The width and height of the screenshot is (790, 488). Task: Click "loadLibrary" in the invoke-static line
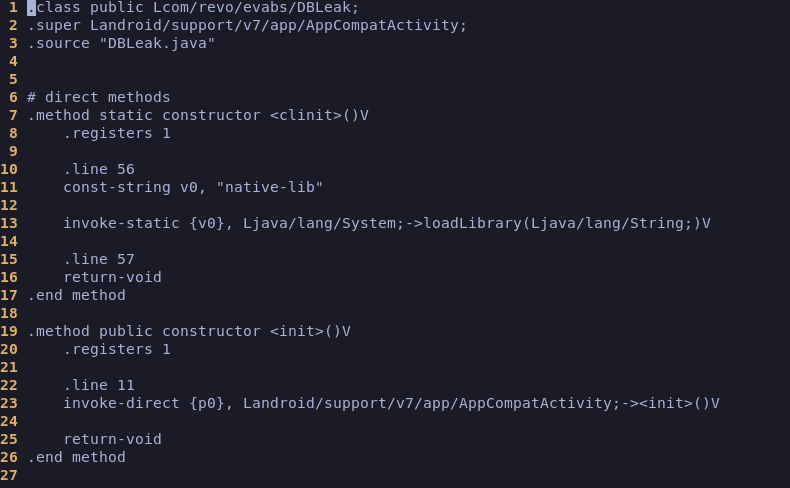tap(472, 223)
